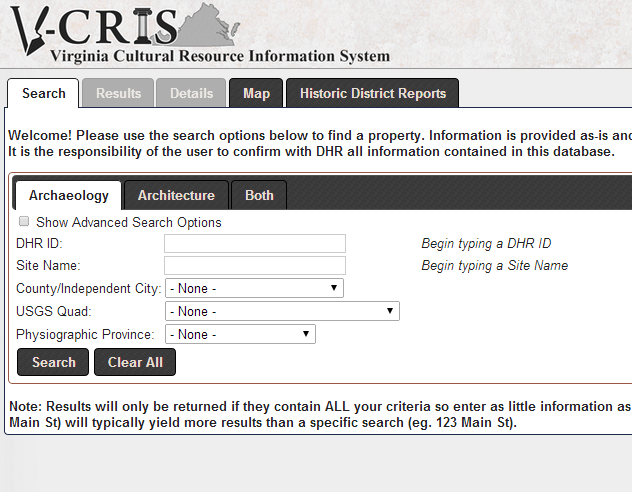
Task: Open the Results tab
Action: coord(118,93)
